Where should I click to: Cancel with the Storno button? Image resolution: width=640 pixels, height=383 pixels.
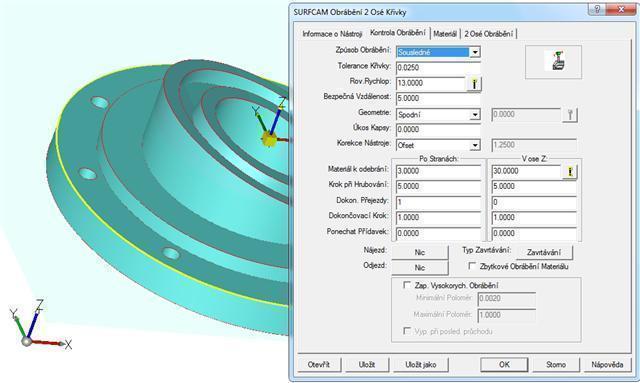point(556,365)
